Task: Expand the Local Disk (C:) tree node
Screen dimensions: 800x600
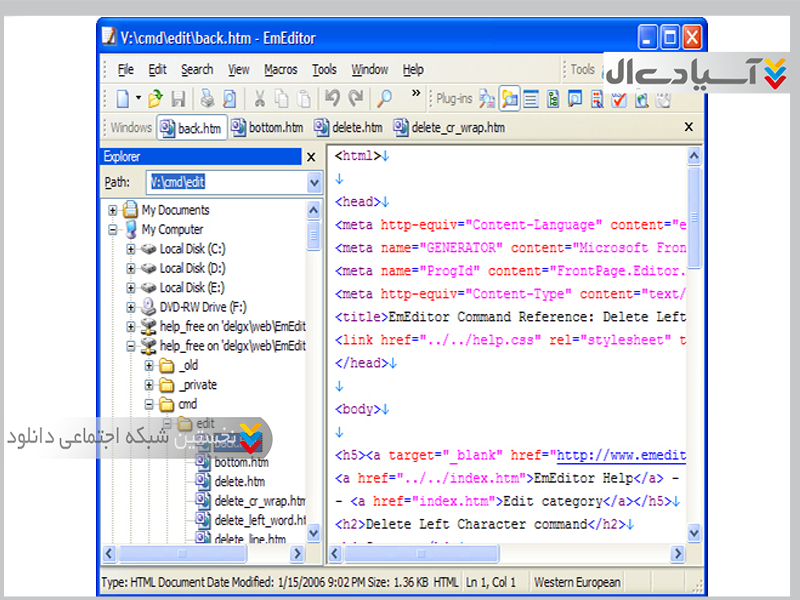Action: tap(131, 249)
